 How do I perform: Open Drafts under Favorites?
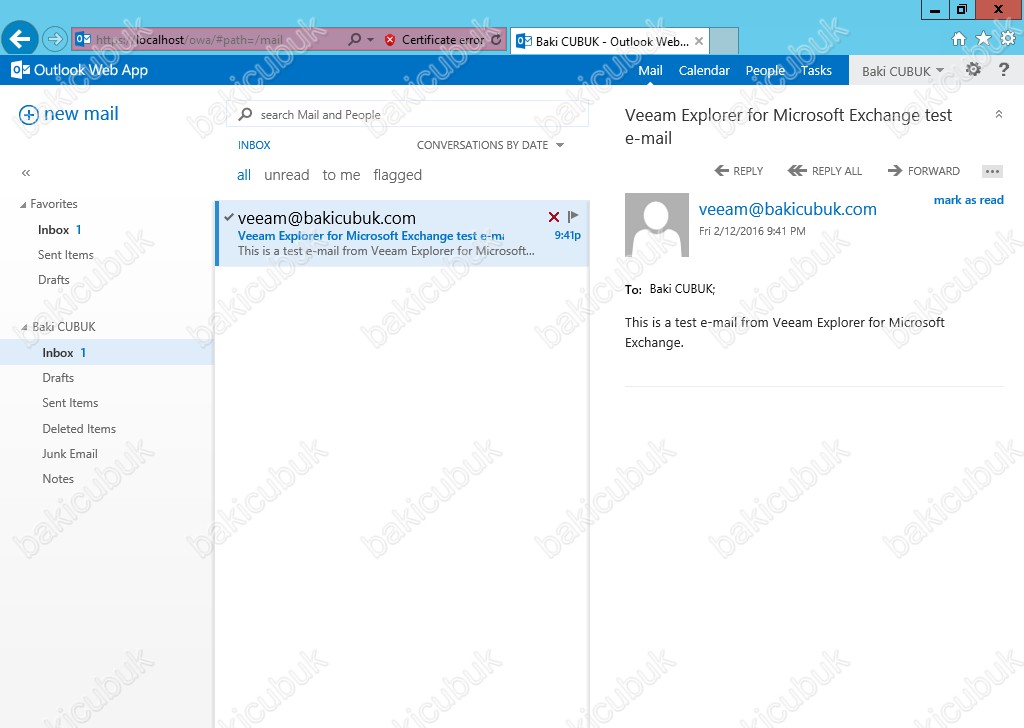54,279
